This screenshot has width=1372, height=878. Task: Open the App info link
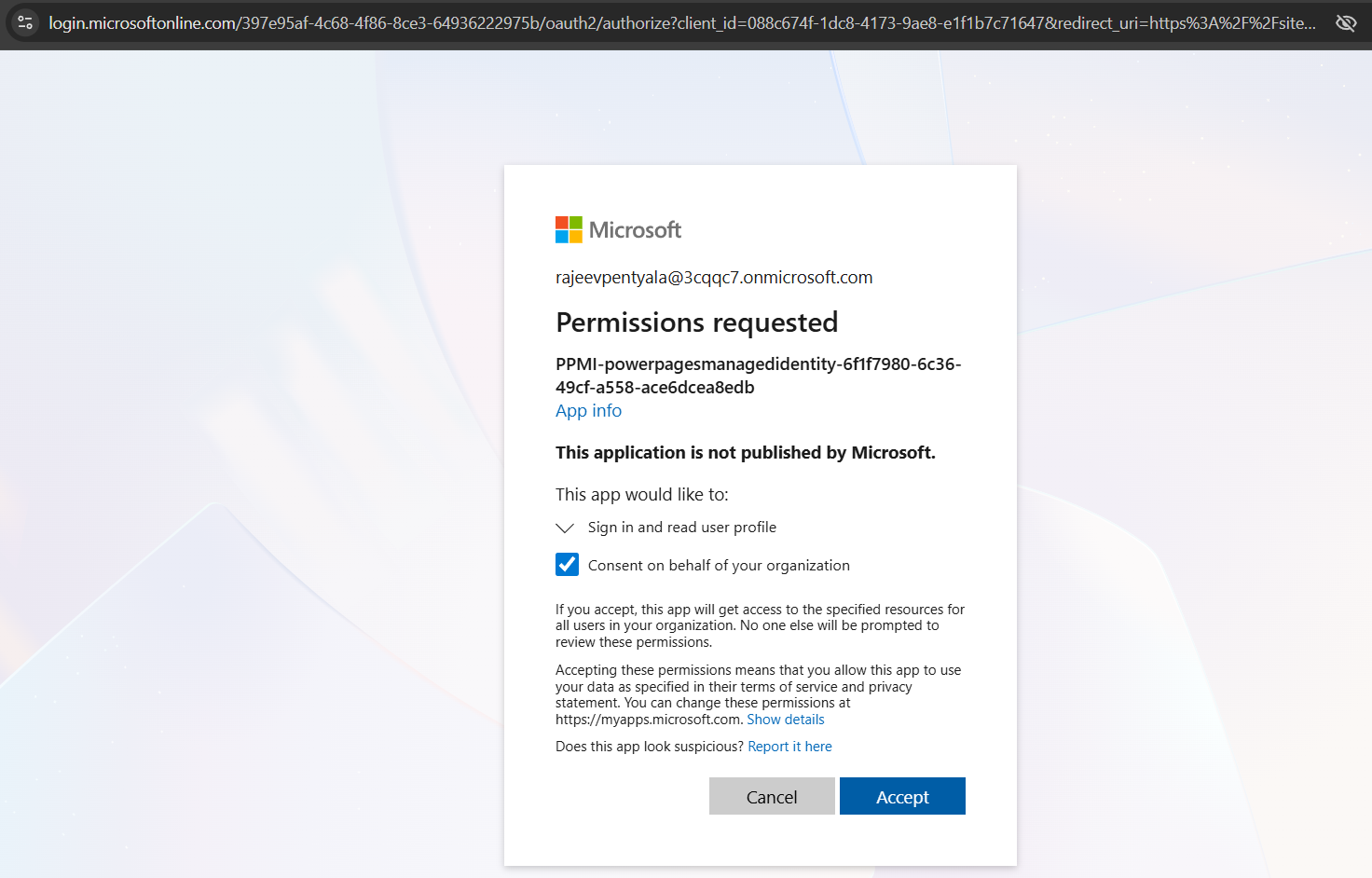[x=588, y=411]
